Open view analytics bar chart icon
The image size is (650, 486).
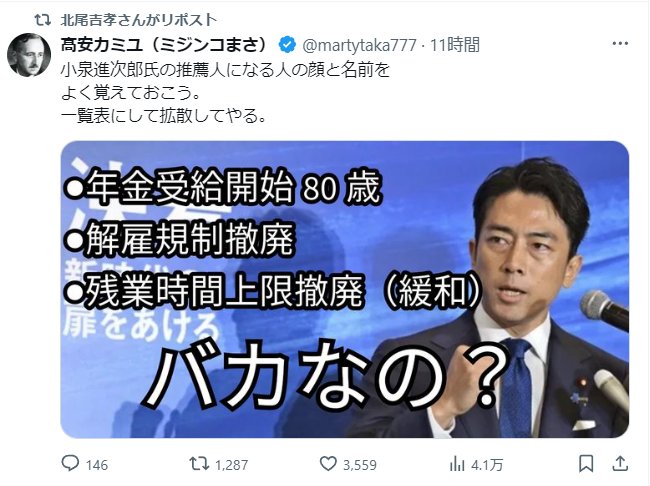pos(457,464)
